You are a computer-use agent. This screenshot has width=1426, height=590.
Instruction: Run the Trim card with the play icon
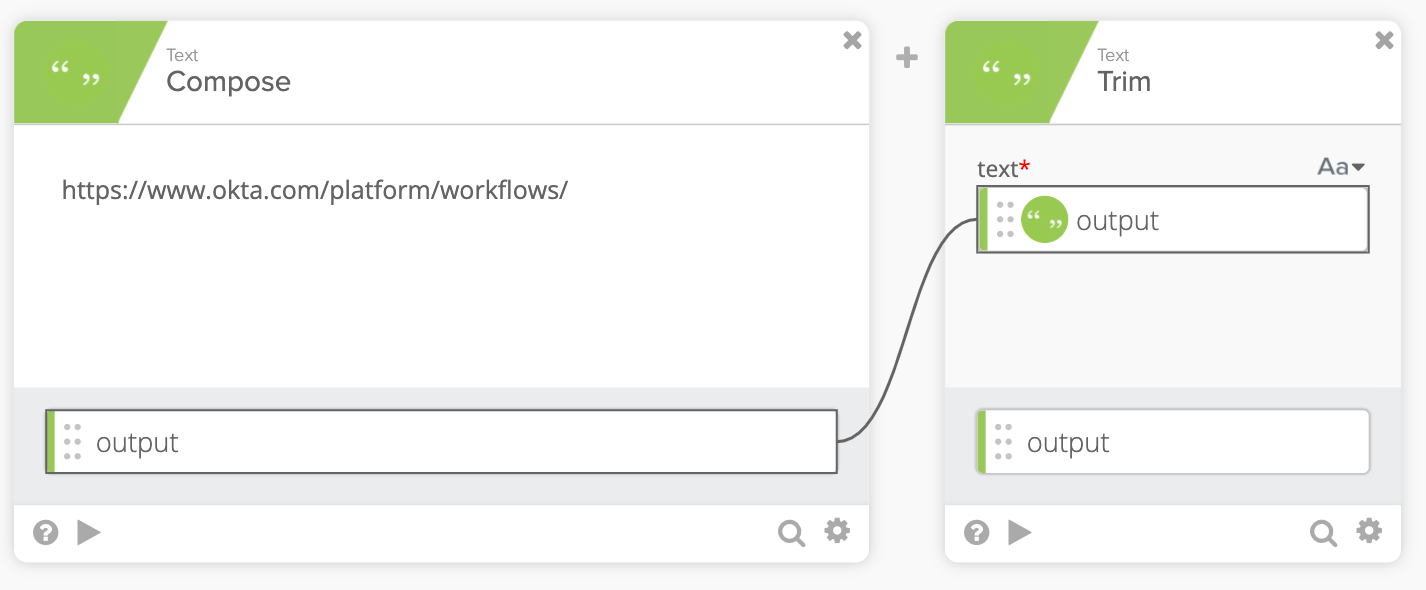[1020, 533]
